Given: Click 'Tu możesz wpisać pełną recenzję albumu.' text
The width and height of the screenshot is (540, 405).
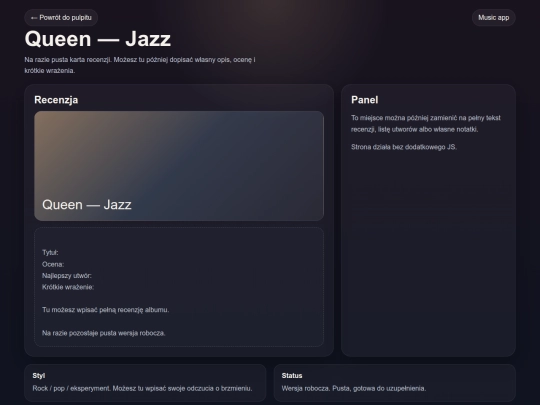Looking at the screenshot, I should [x=105, y=310].
